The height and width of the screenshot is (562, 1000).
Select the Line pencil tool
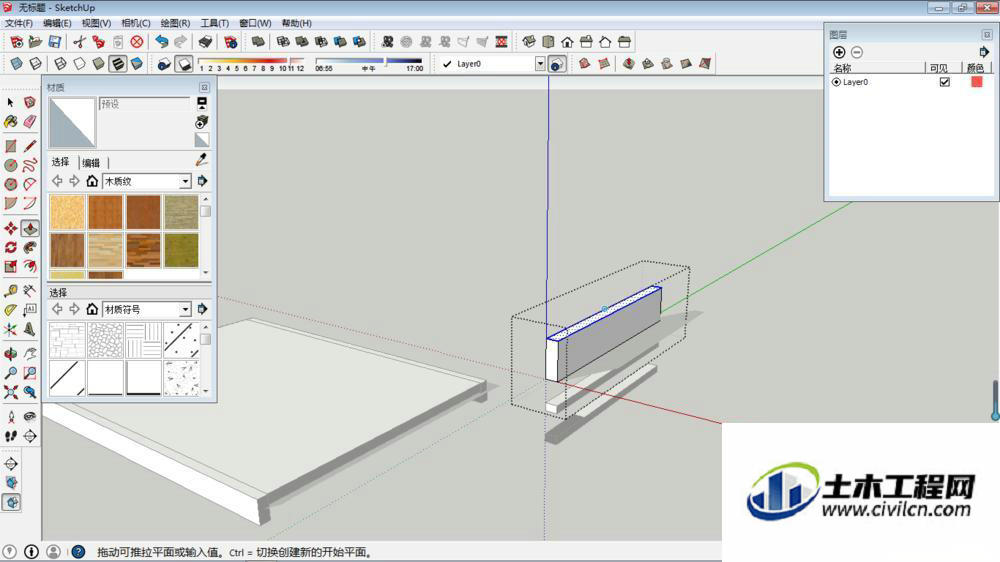click(29, 146)
